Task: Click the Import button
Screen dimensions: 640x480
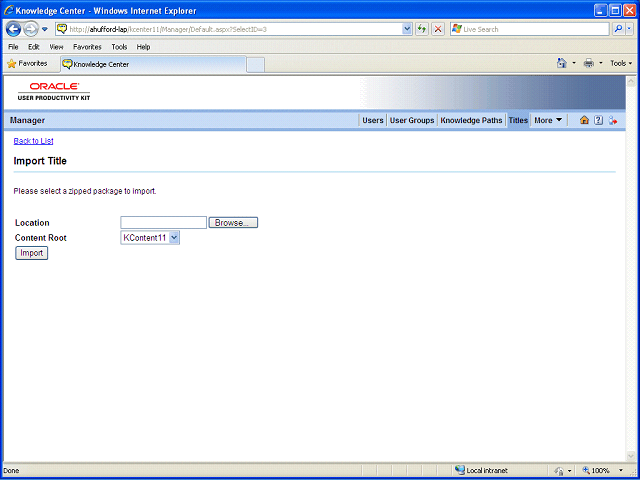Action: coord(31,253)
